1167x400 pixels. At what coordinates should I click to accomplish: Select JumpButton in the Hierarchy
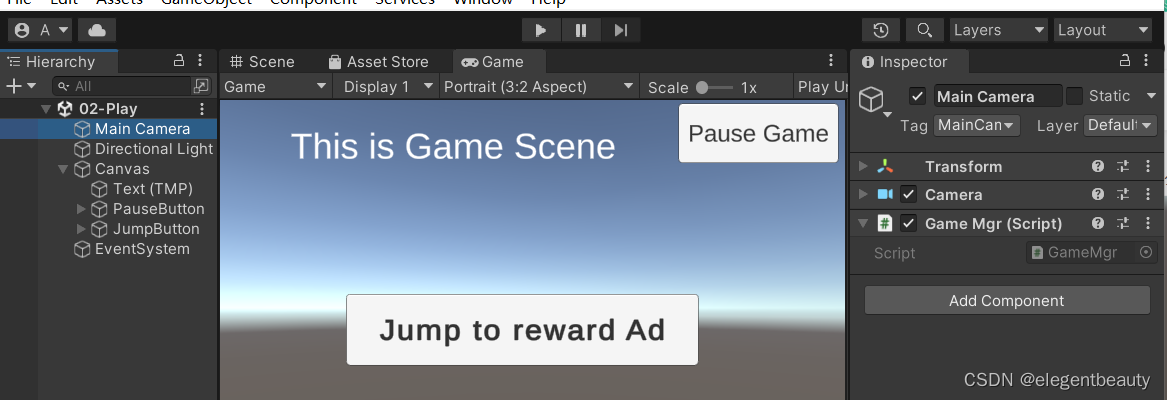[x=156, y=229]
